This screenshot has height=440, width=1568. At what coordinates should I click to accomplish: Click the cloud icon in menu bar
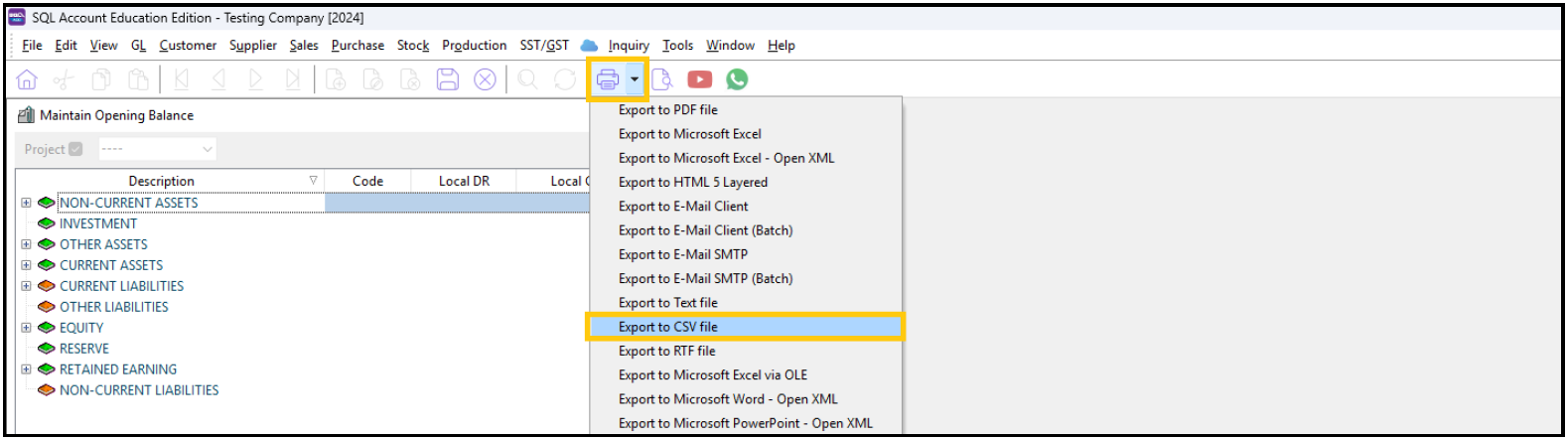coord(589,46)
